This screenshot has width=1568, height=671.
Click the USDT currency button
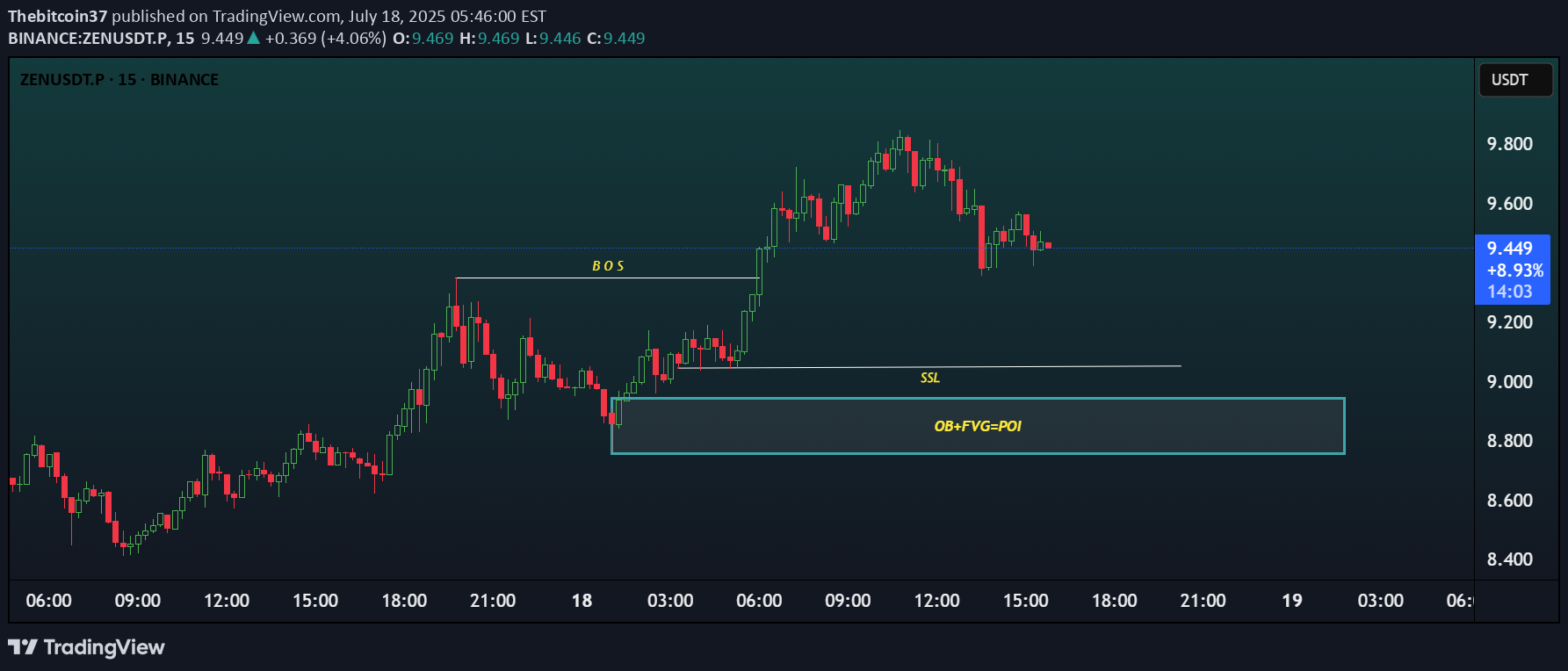pyautogui.click(x=1515, y=80)
